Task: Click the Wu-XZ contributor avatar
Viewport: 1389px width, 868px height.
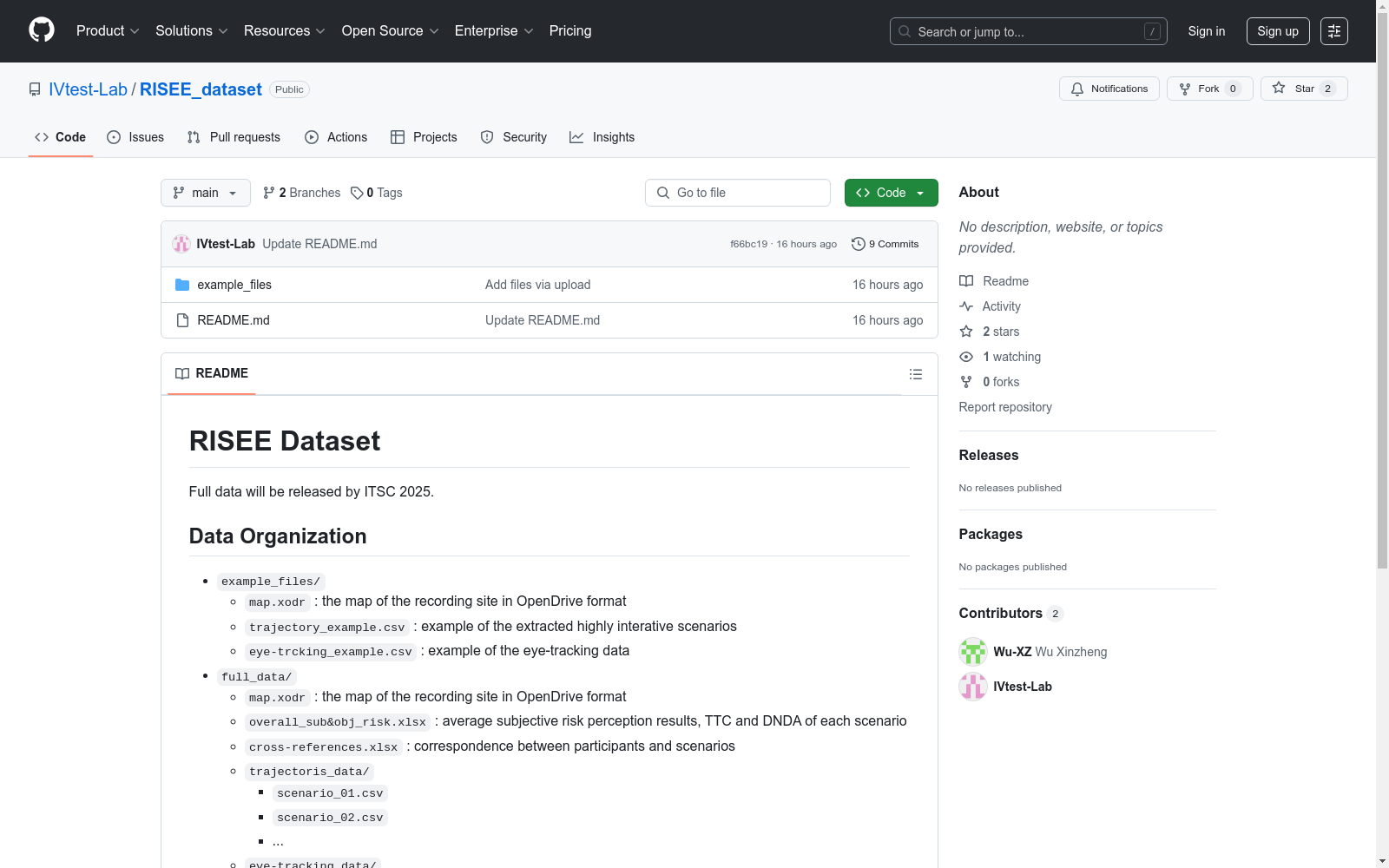Action: [973, 652]
